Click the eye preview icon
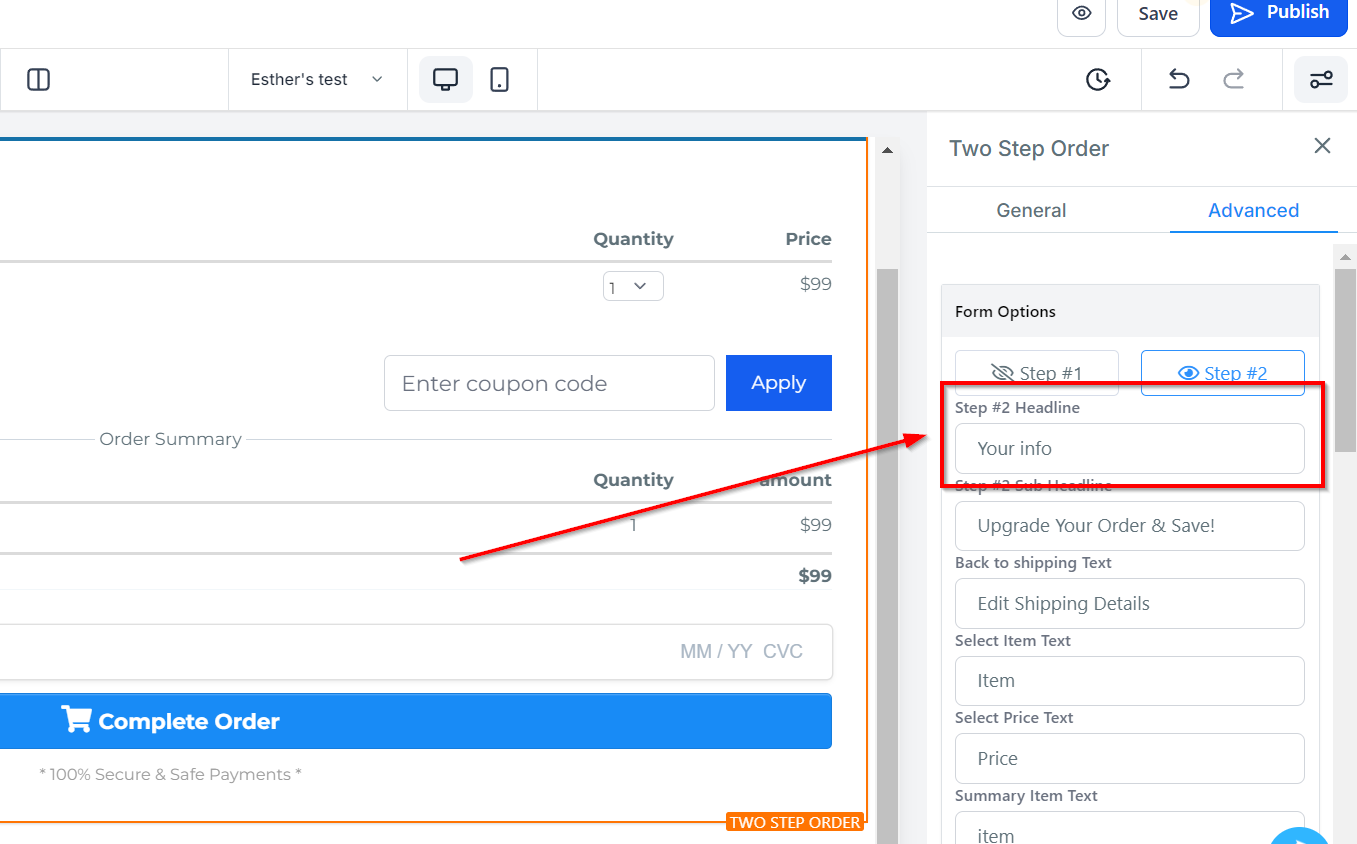The height and width of the screenshot is (844, 1357). click(1081, 14)
